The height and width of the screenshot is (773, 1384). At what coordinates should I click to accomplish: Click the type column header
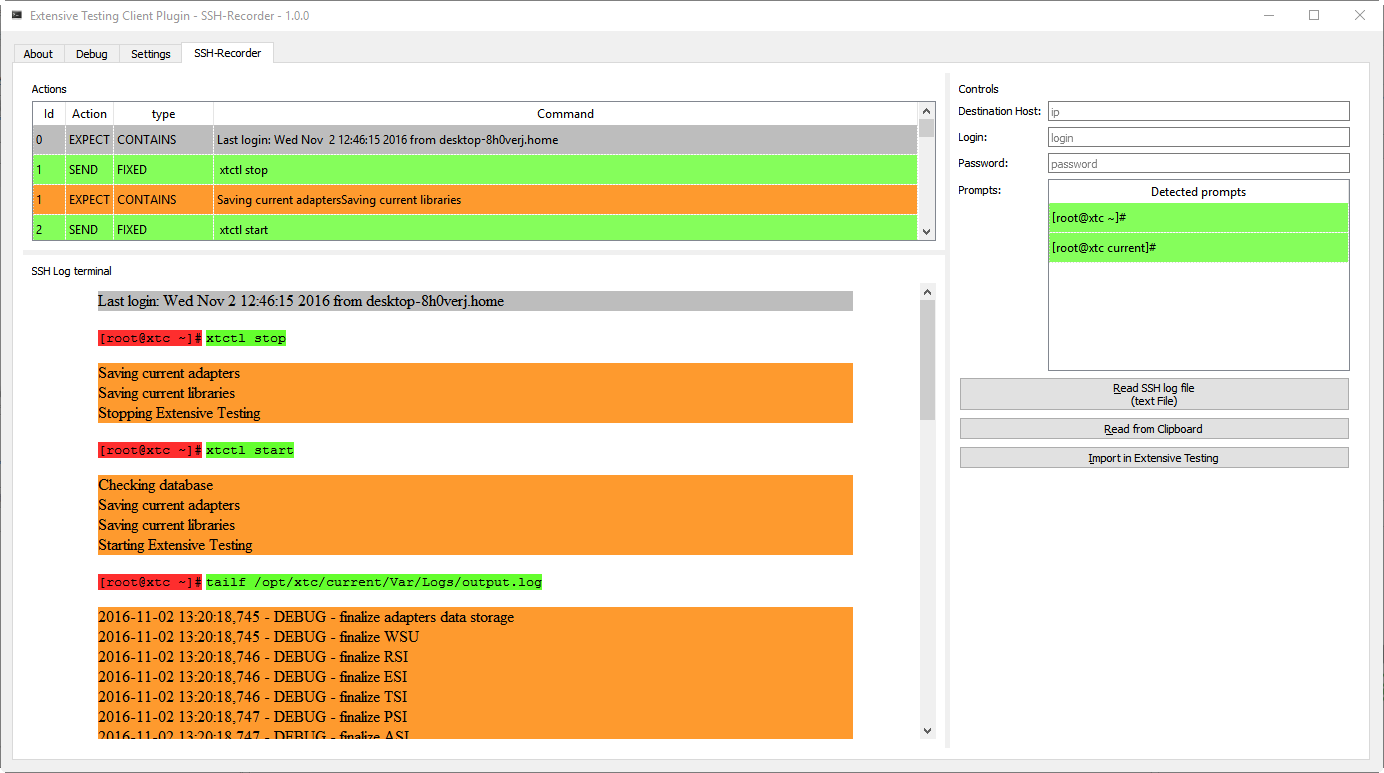(x=163, y=114)
